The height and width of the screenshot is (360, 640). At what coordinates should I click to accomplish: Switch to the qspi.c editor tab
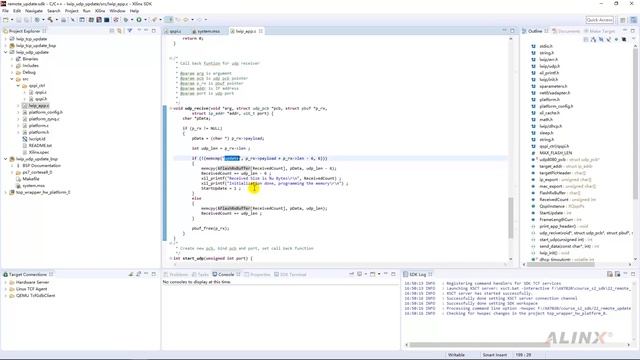coord(175,31)
